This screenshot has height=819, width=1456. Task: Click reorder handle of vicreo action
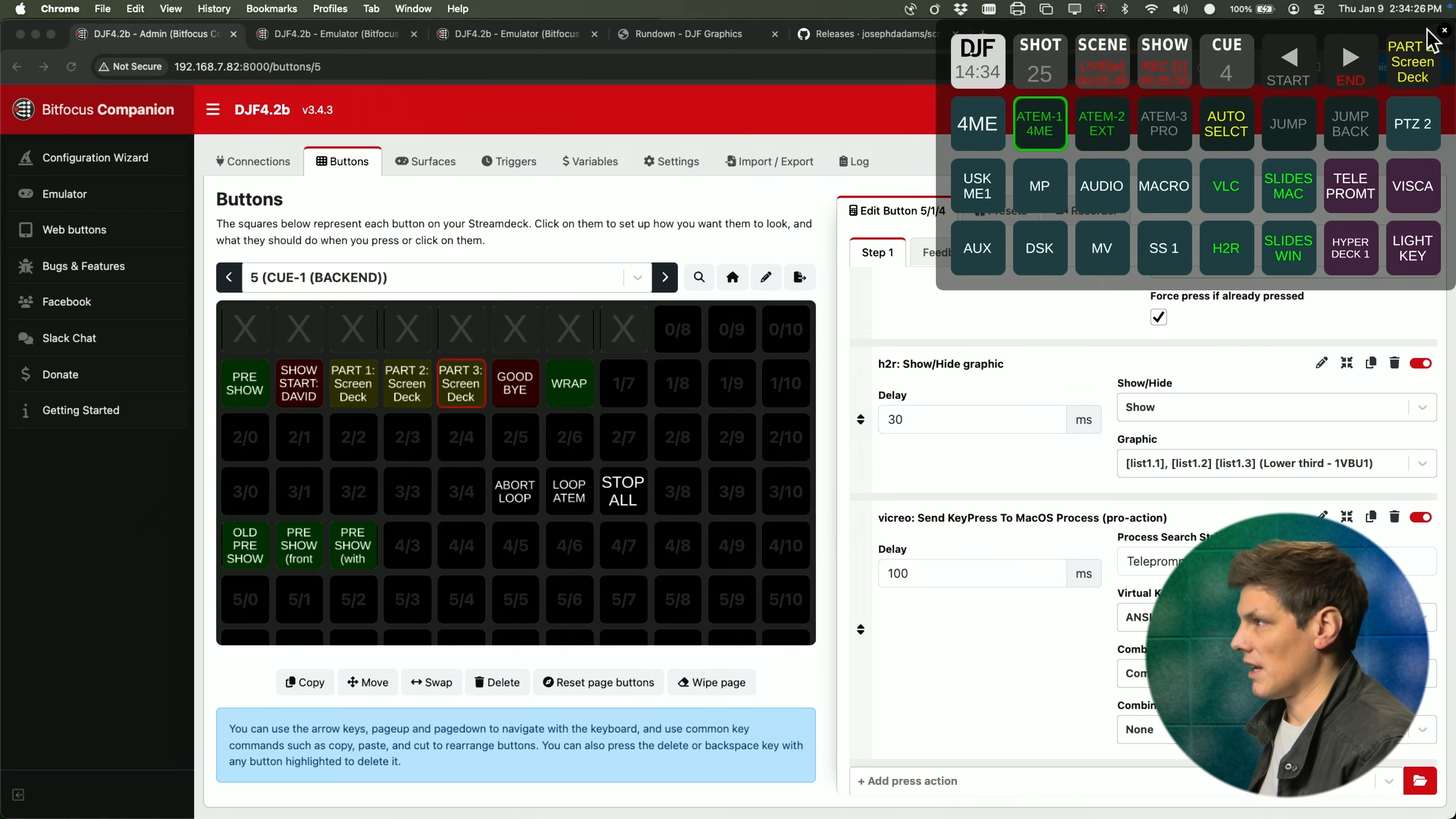[861, 630]
